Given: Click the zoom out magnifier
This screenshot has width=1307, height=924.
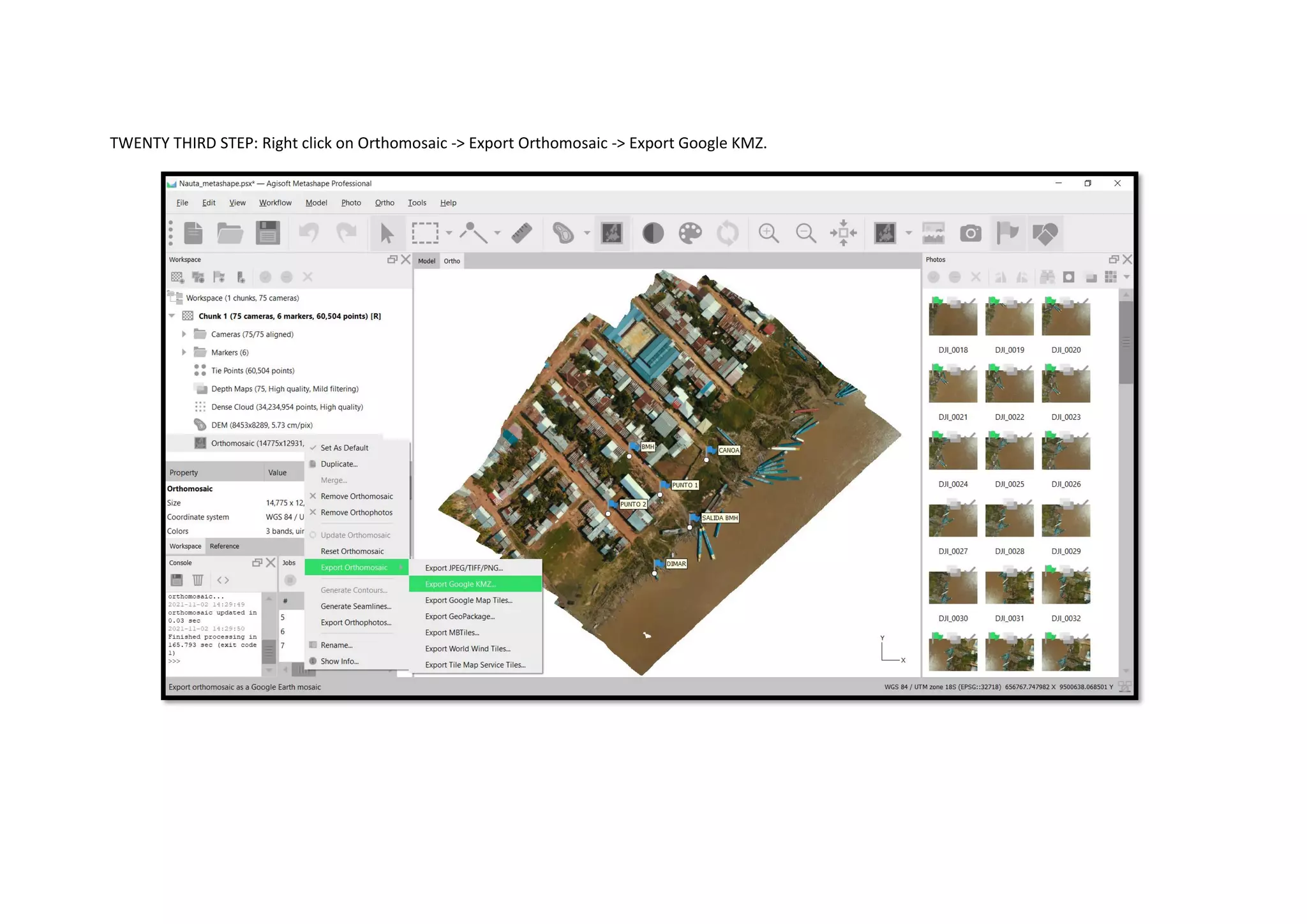Looking at the screenshot, I should [x=806, y=233].
